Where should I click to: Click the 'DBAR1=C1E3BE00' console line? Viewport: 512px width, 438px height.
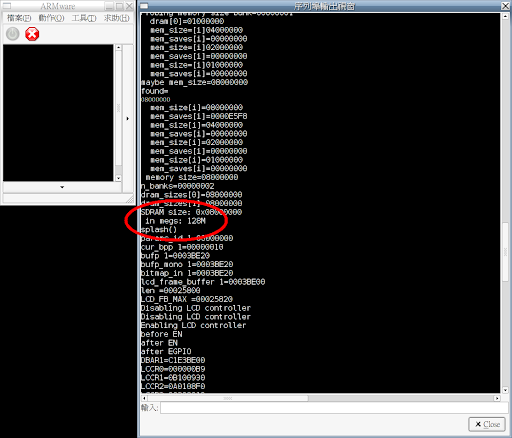[173, 360]
